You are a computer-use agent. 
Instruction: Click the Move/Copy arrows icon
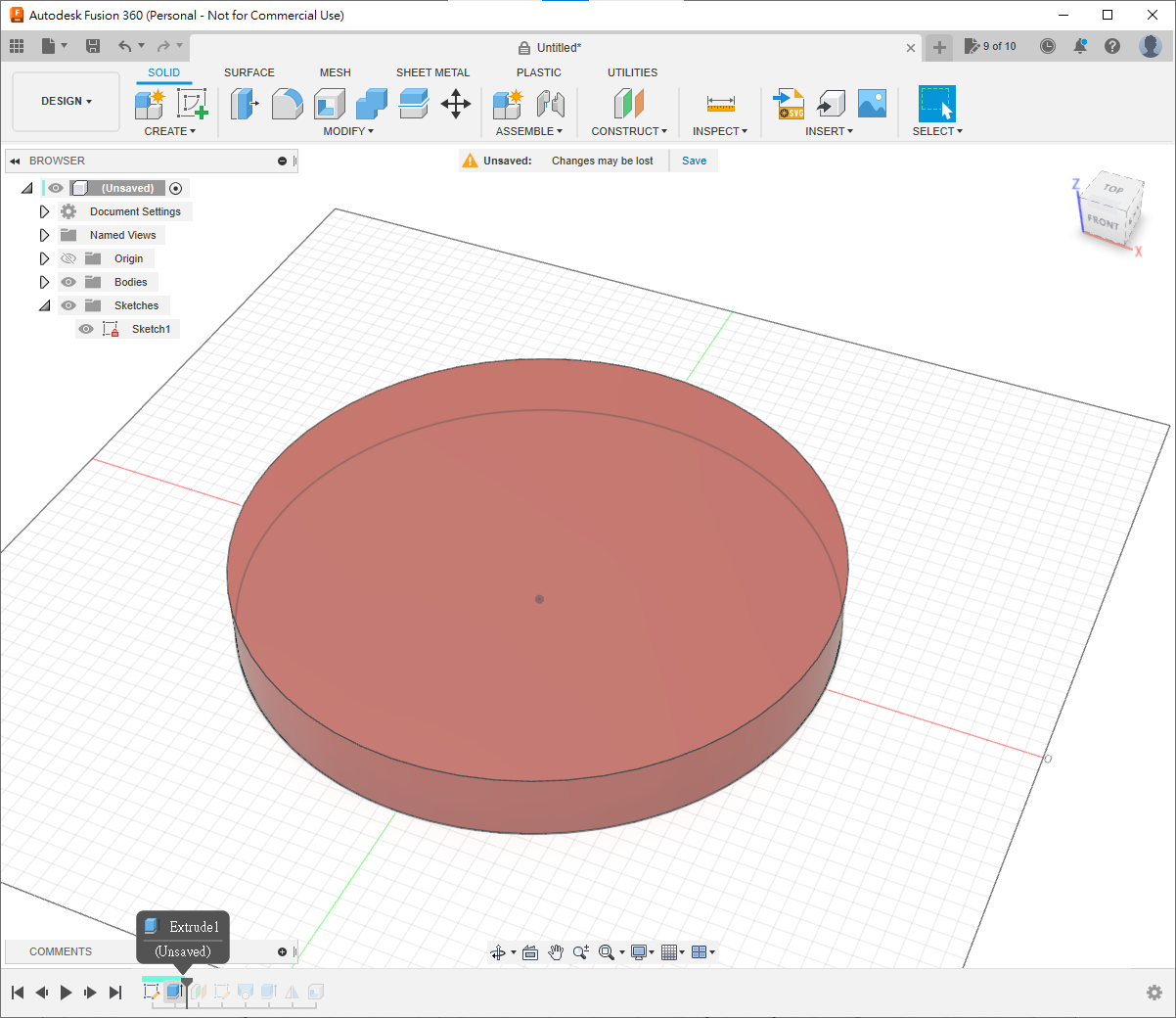click(456, 103)
